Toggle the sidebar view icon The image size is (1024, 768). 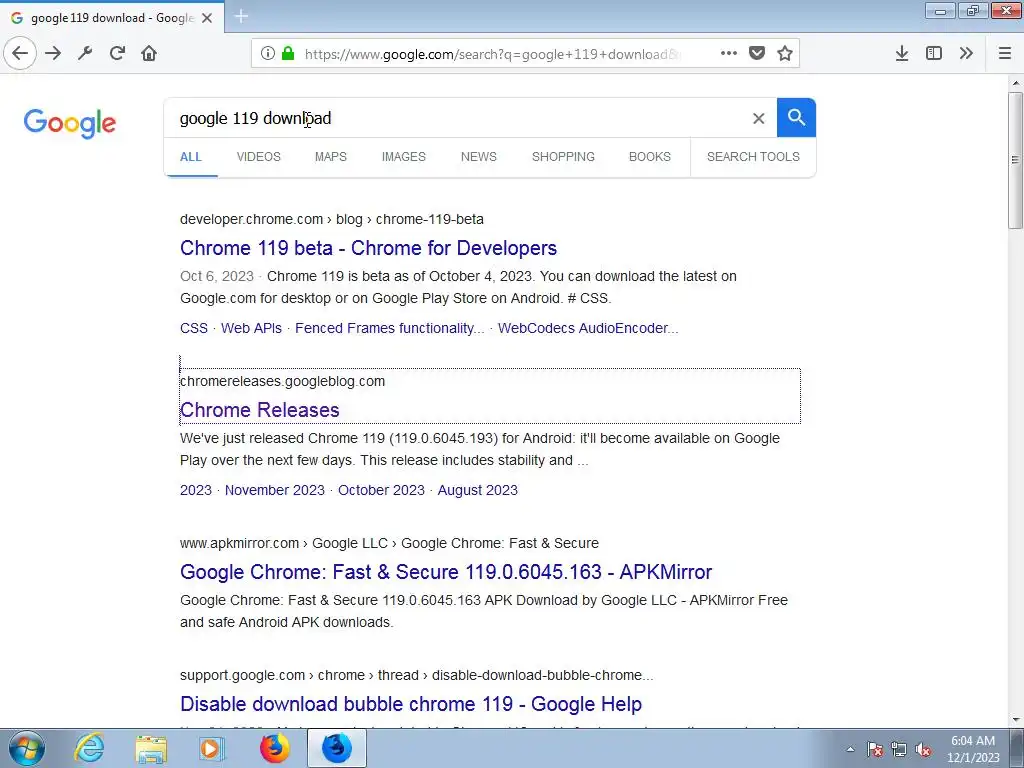coord(934,53)
